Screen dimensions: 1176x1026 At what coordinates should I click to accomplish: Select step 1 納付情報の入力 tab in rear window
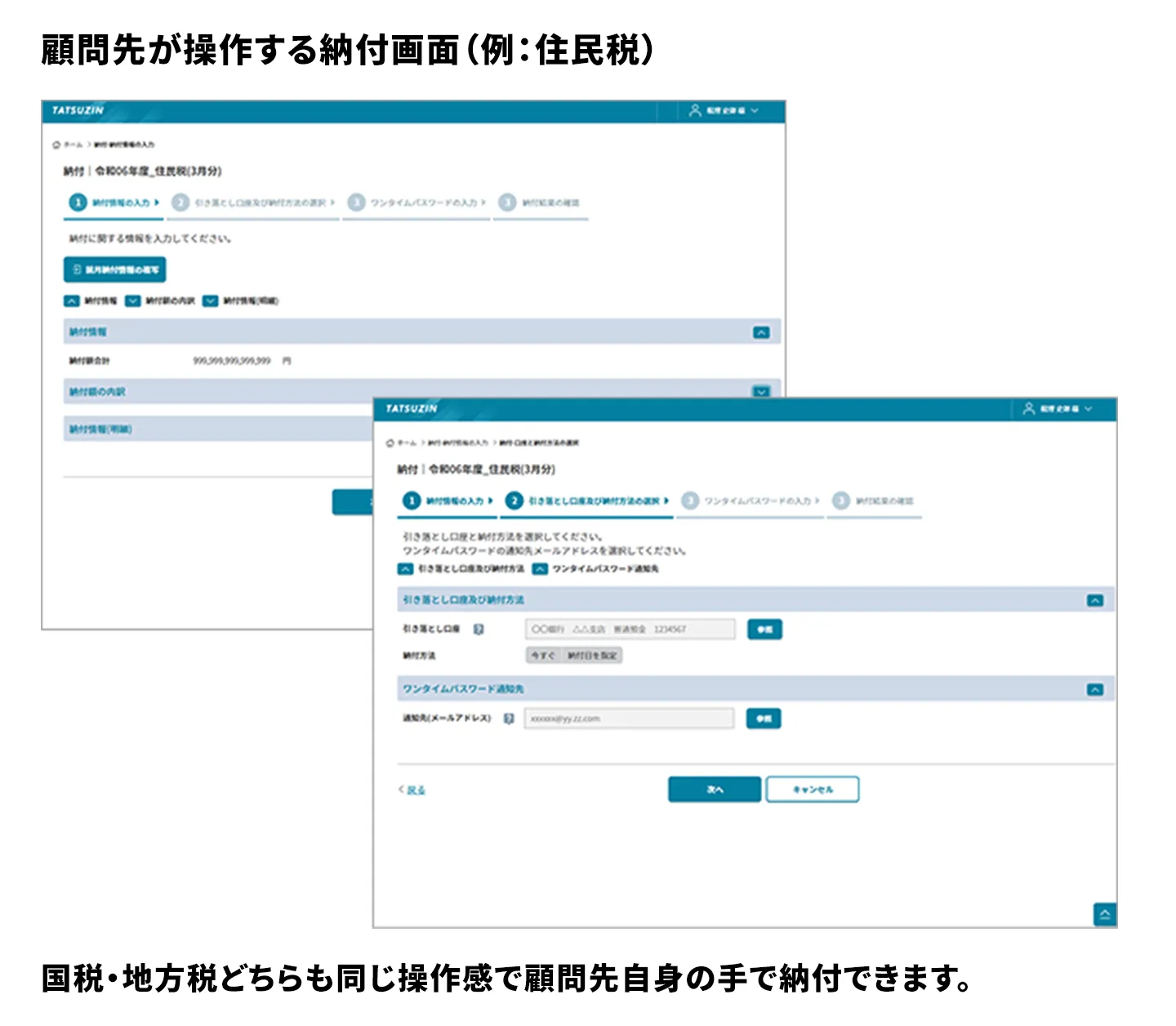[114, 203]
